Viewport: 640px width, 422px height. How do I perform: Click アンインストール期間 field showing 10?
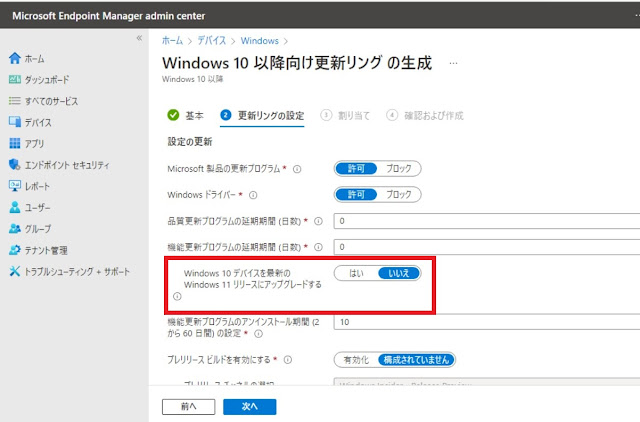click(487, 322)
